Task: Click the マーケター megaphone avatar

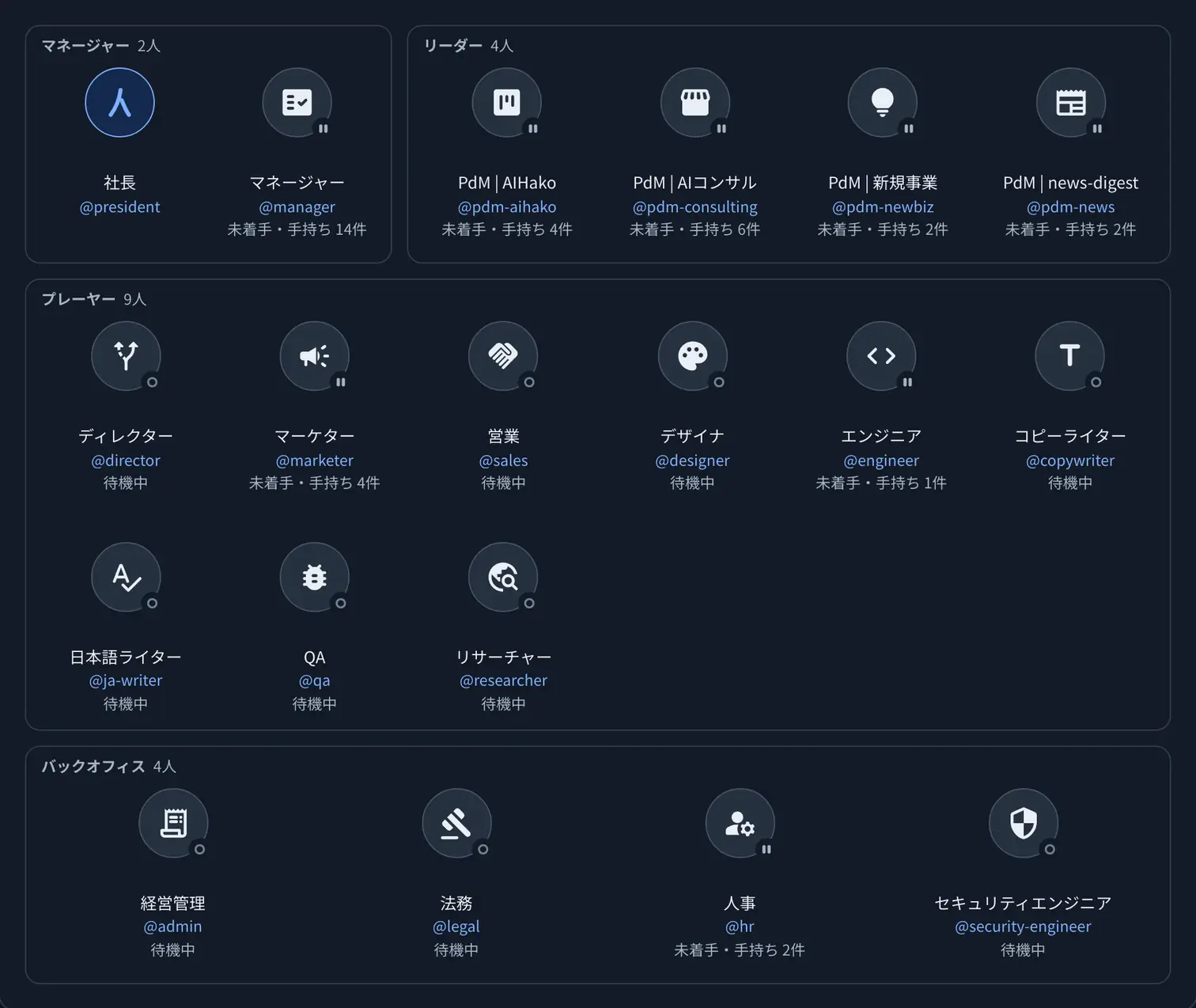Action: point(314,355)
